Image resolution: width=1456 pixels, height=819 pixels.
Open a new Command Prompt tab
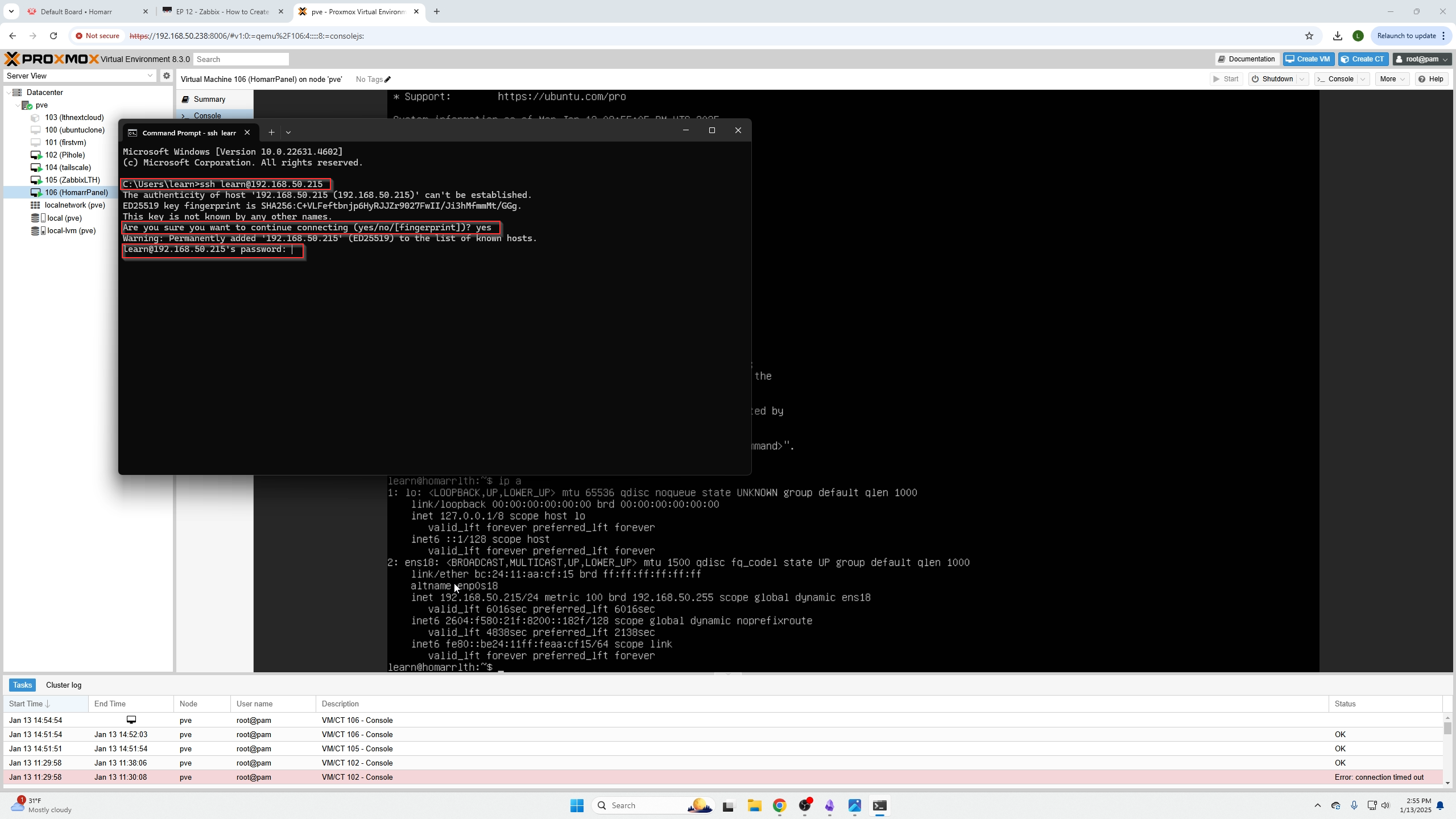[x=271, y=132]
